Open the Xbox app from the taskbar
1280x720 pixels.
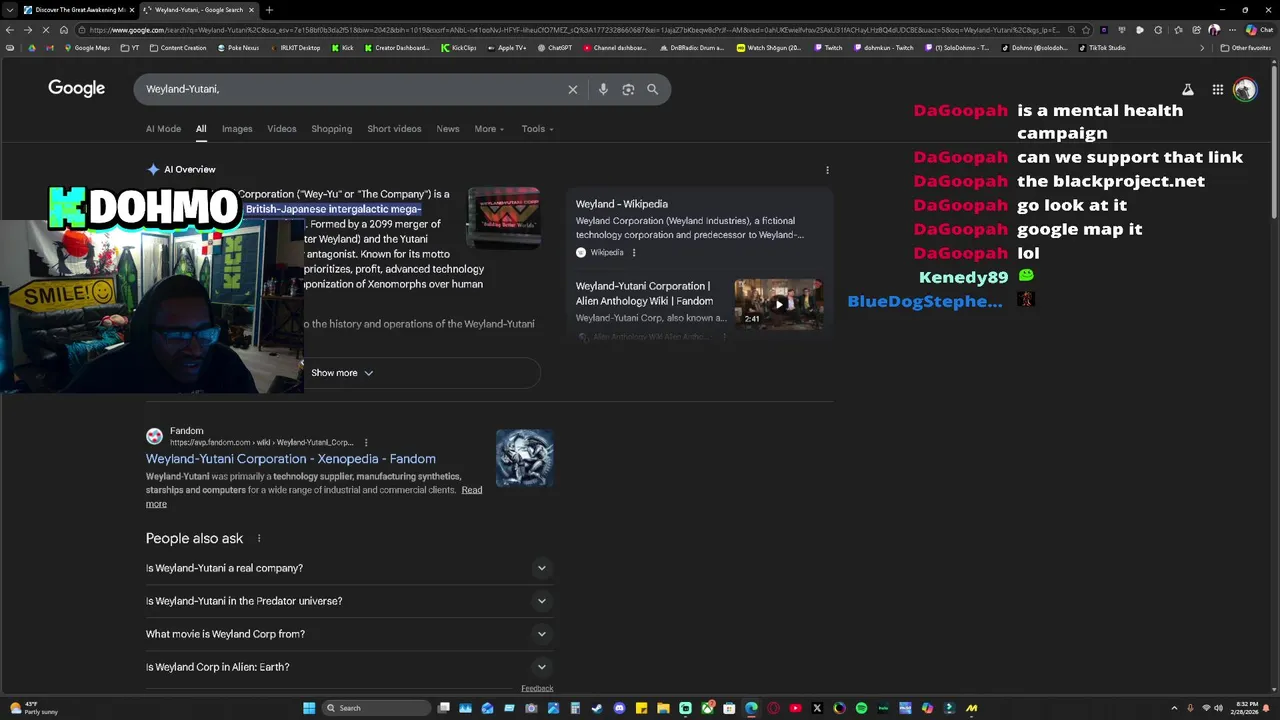[x=706, y=708]
